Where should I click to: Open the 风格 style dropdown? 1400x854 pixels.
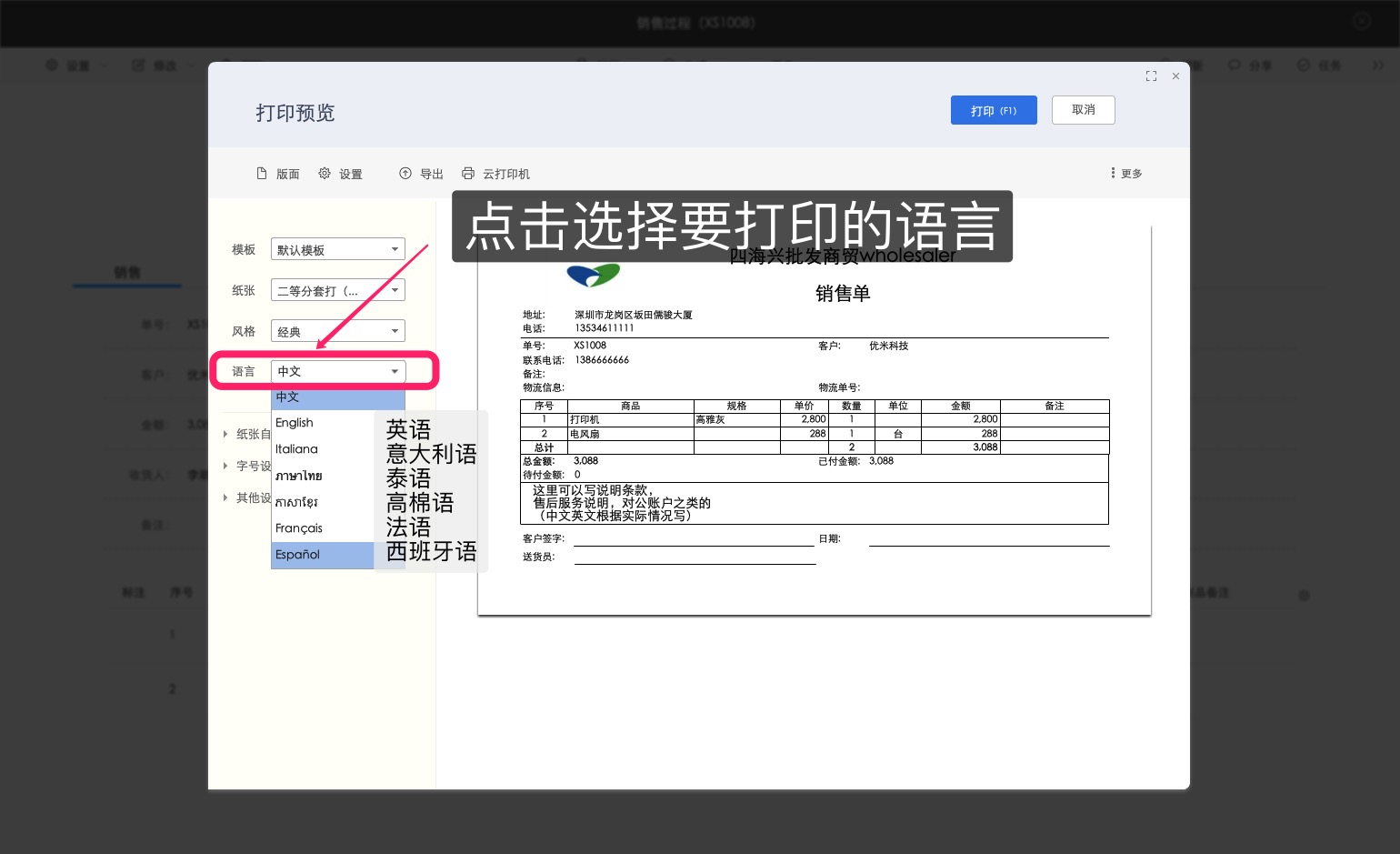(338, 331)
